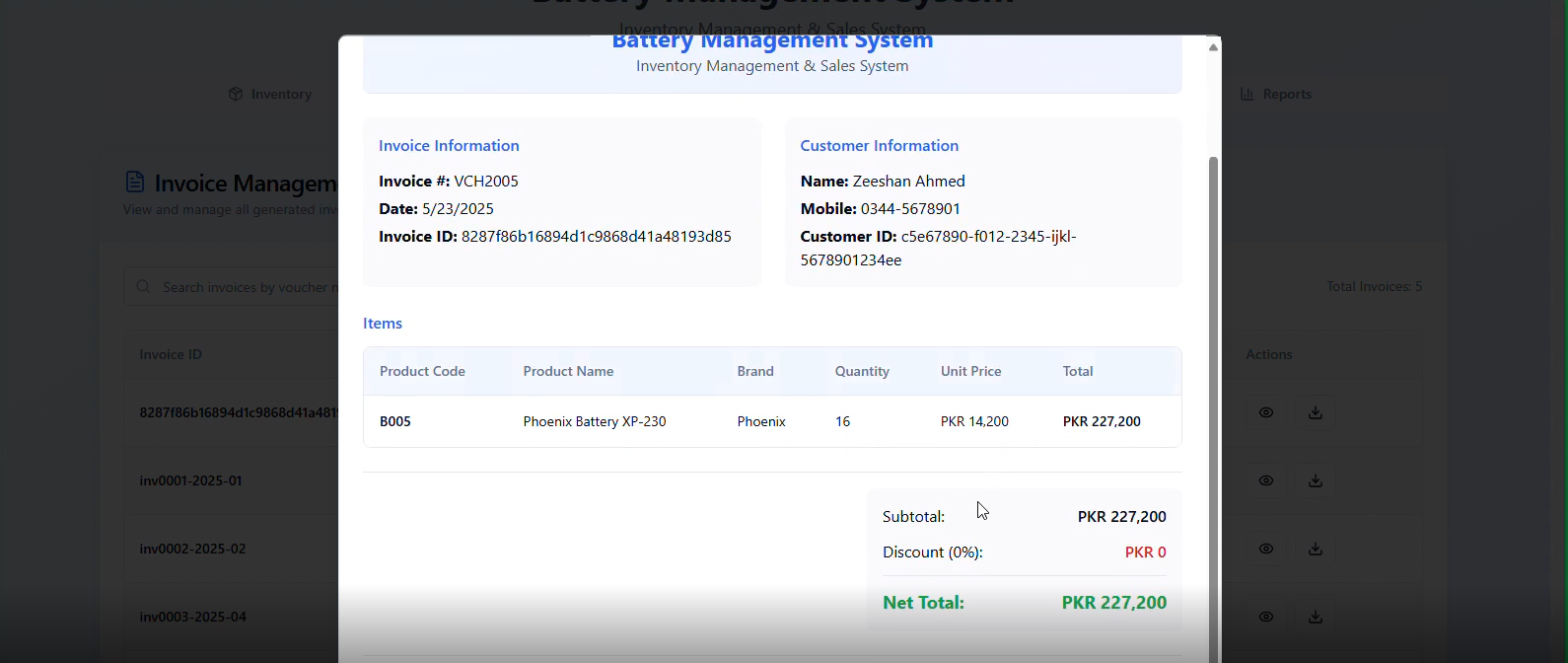
Task: Select Invoice ID 8287f86b16894d1c9868d41a48193d85 in modal
Action: click(x=597, y=237)
